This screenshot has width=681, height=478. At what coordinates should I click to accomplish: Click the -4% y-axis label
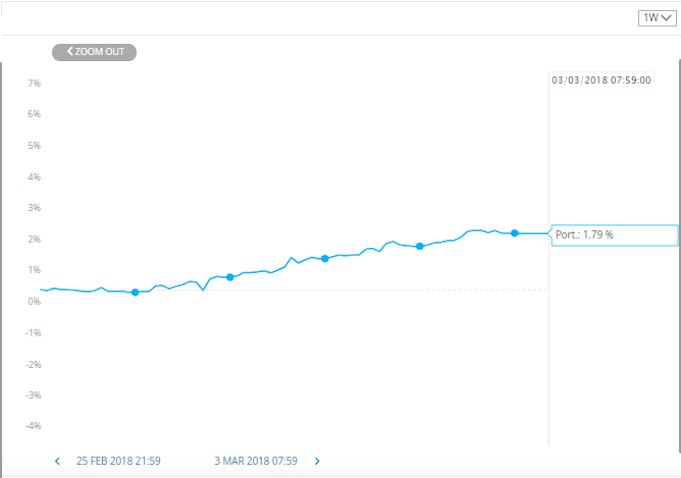click(33, 425)
